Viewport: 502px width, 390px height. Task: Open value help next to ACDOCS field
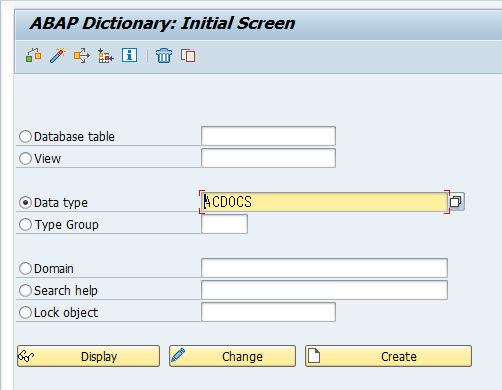click(456, 202)
